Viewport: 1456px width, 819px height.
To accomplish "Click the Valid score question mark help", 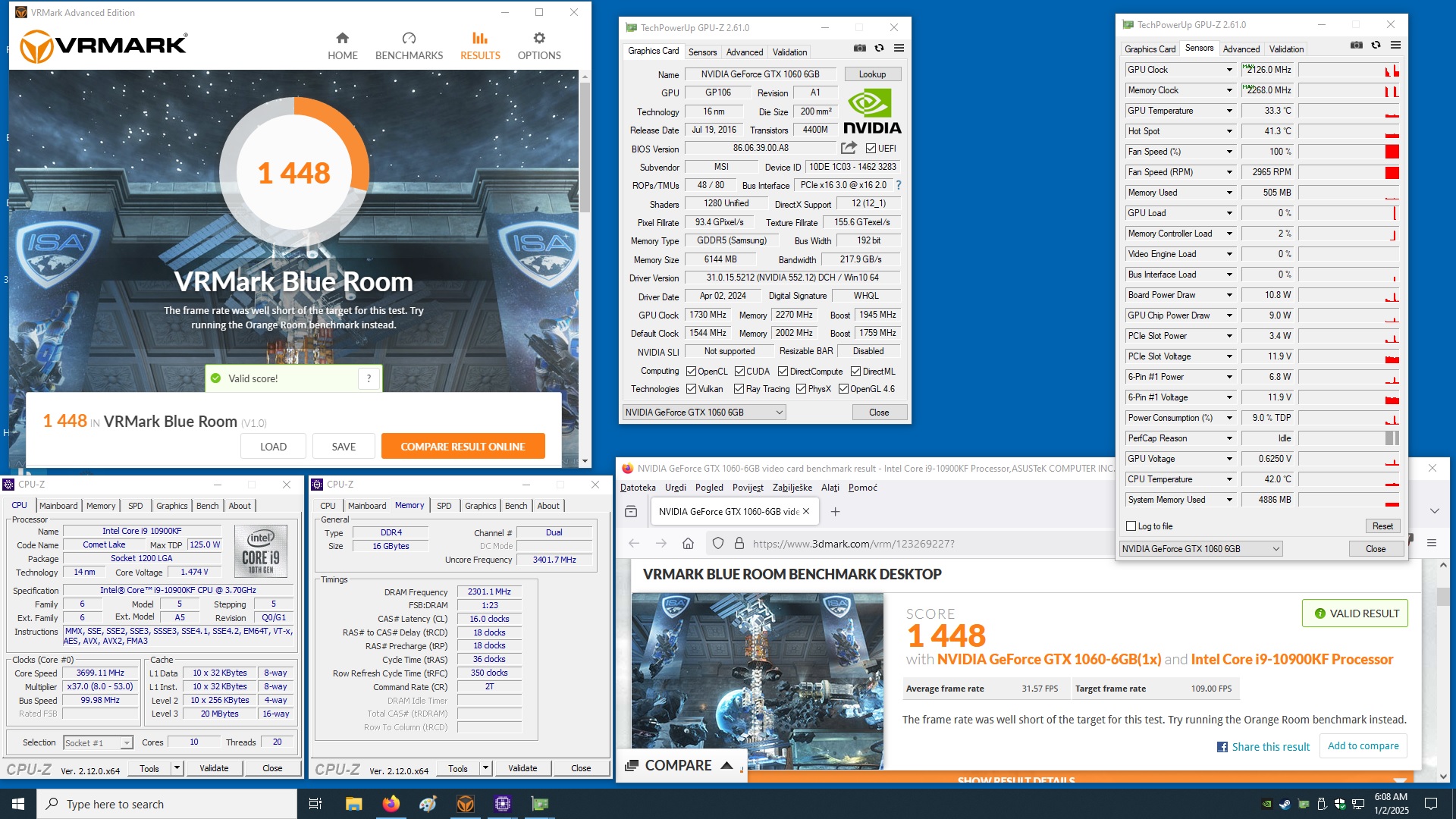I will tap(369, 378).
